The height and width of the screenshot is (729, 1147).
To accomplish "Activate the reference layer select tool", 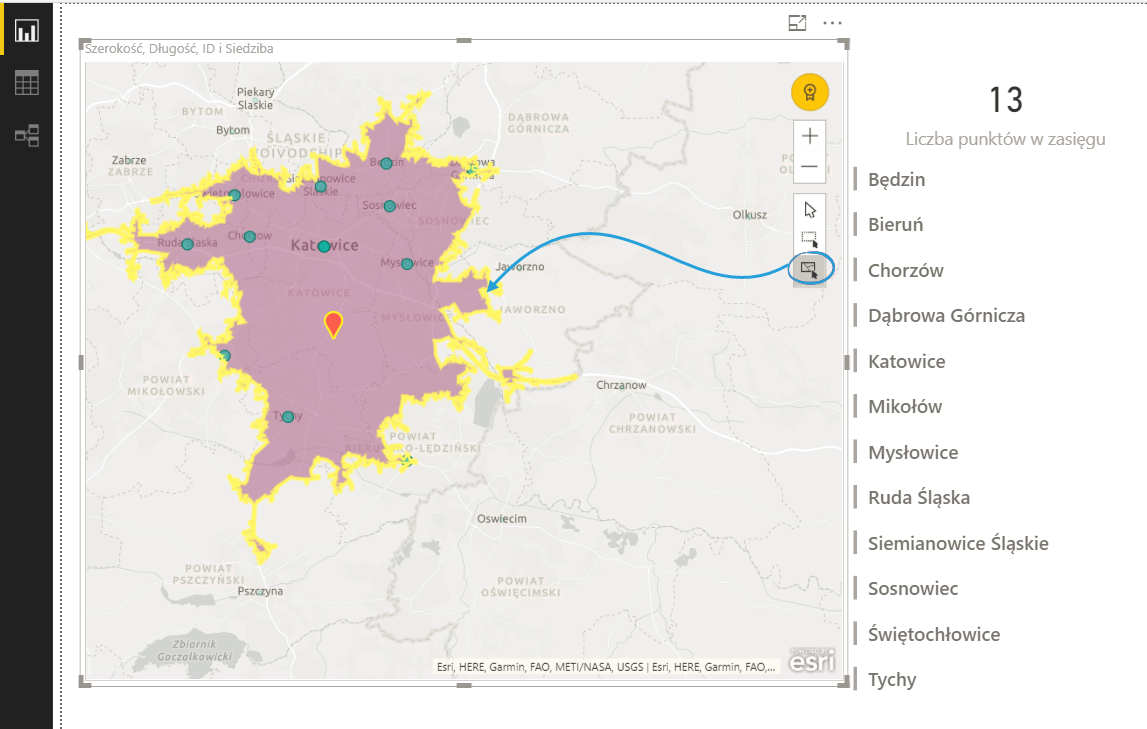I will [809, 269].
